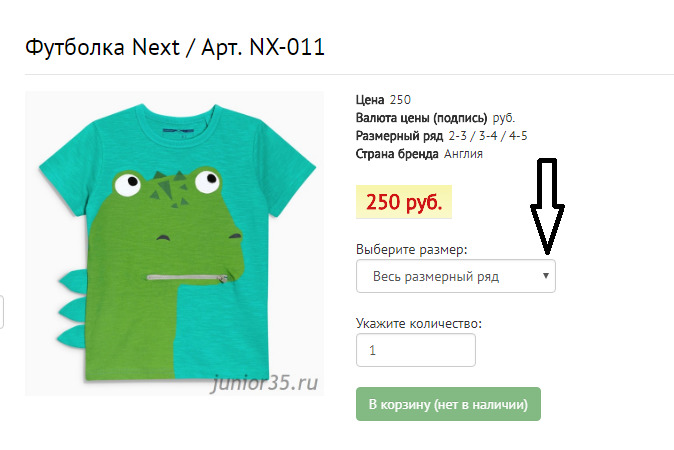Viewport: 674px width, 450px height.
Task: Click the 'Англия' brand country value
Action: click(464, 154)
